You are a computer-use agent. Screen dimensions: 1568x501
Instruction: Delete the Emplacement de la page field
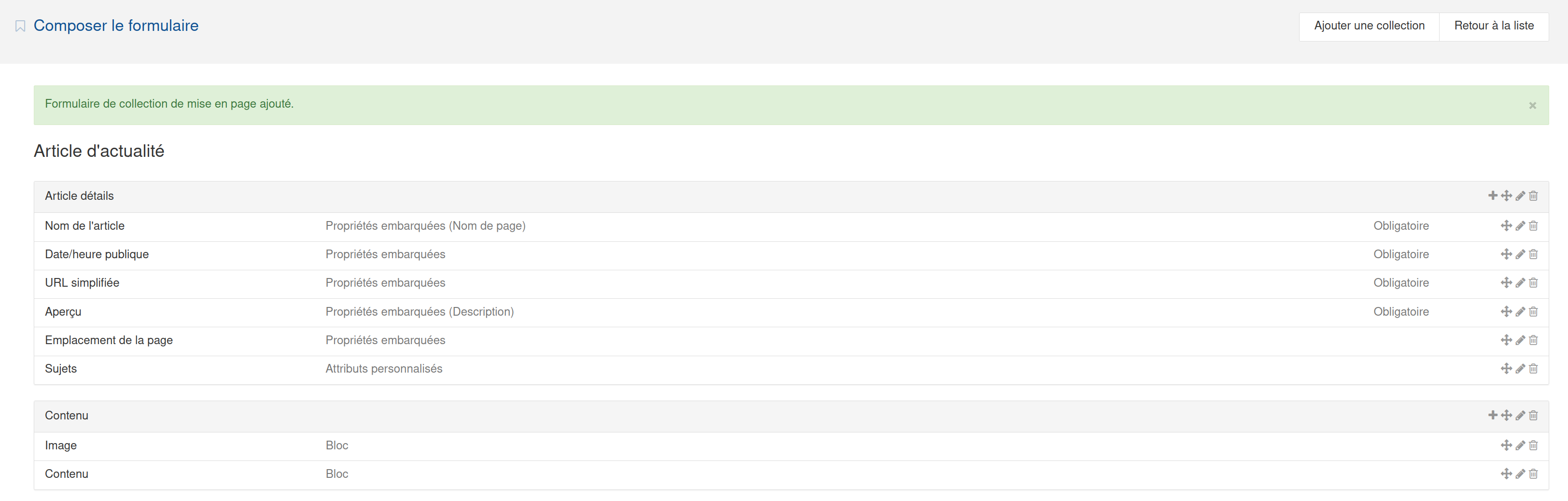click(x=1533, y=340)
